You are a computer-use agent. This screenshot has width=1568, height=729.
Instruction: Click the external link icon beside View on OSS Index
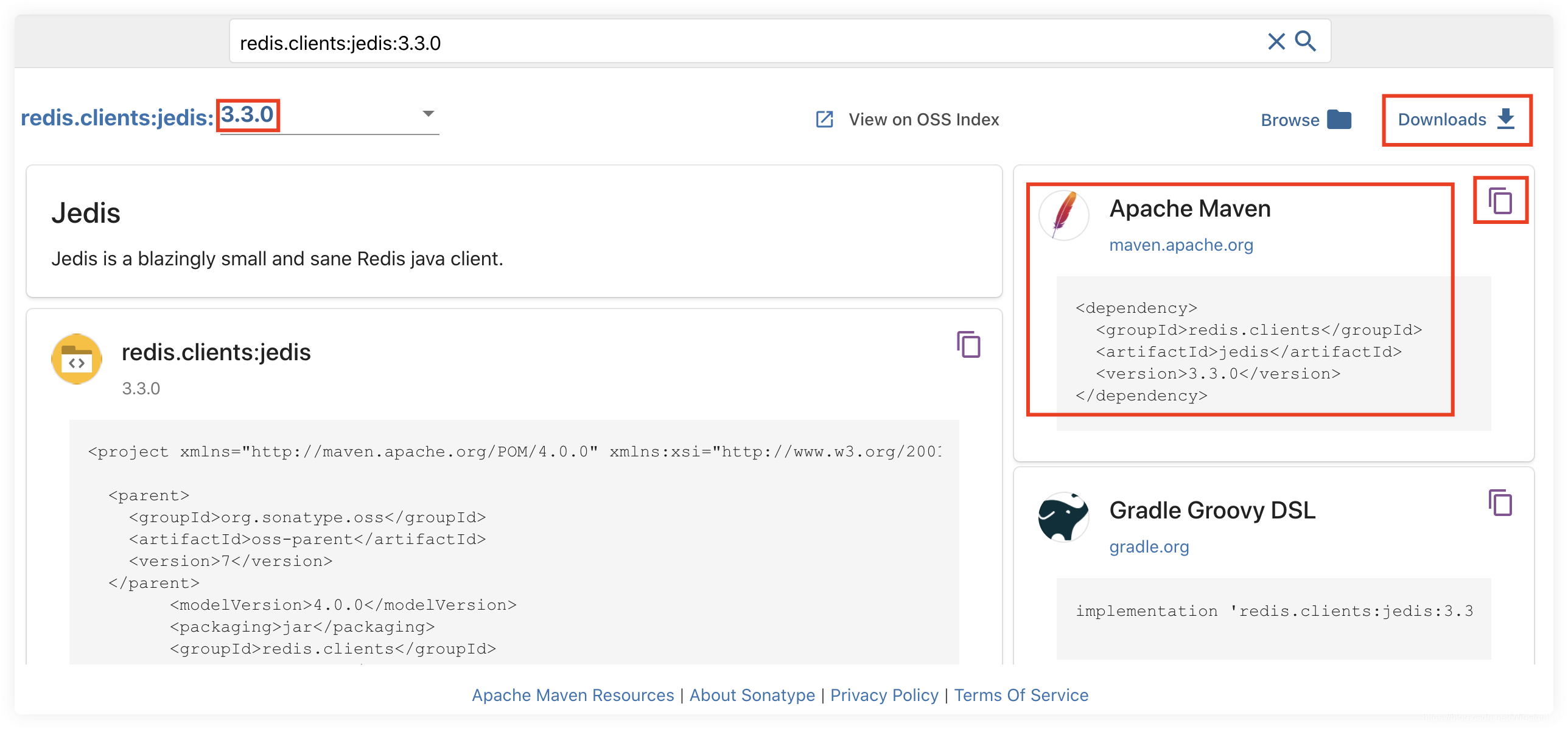[824, 119]
